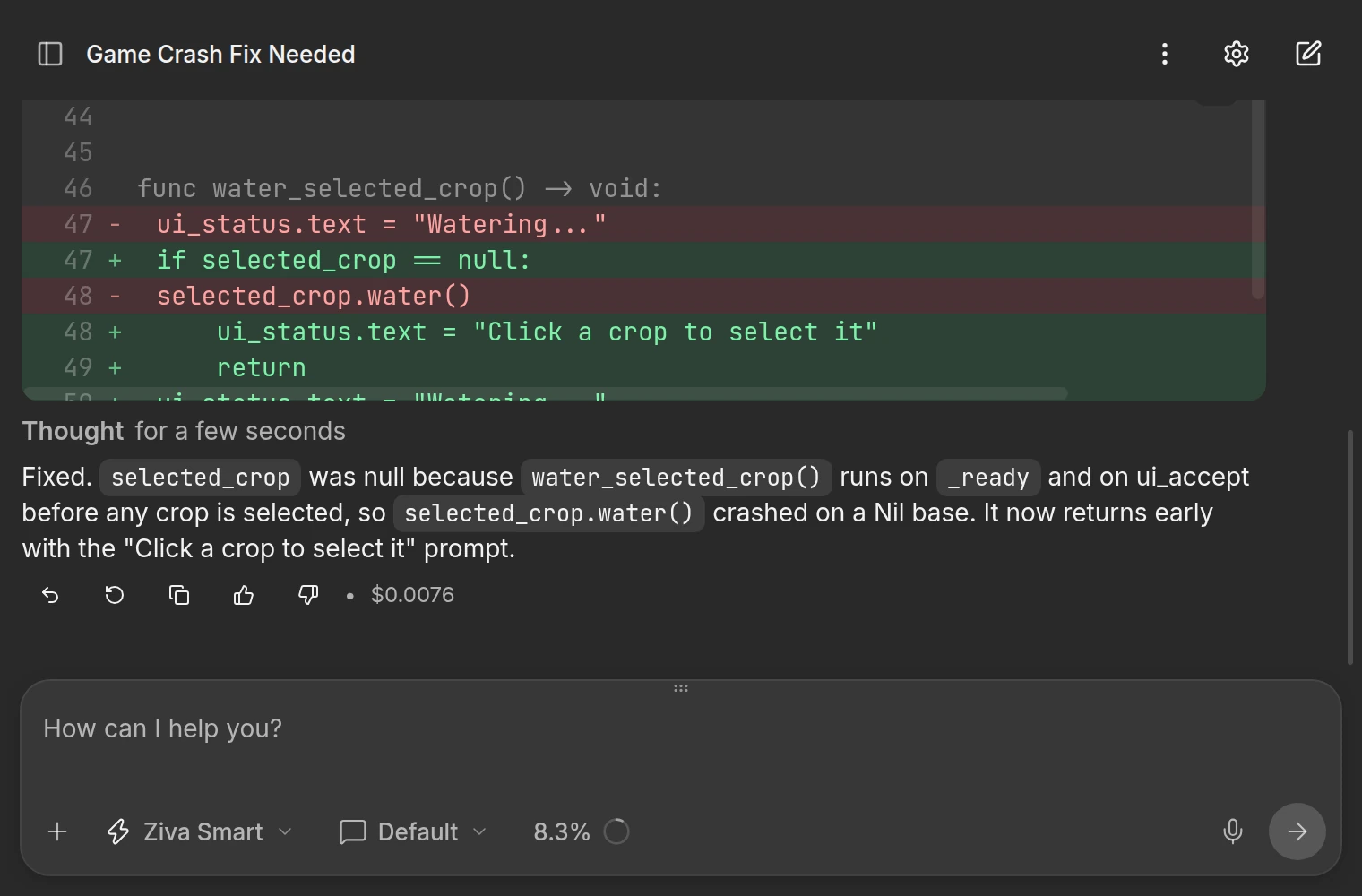The height and width of the screenshot is (896, 1362).
Task: Send message with arrow button
Action: point(1297,831)
